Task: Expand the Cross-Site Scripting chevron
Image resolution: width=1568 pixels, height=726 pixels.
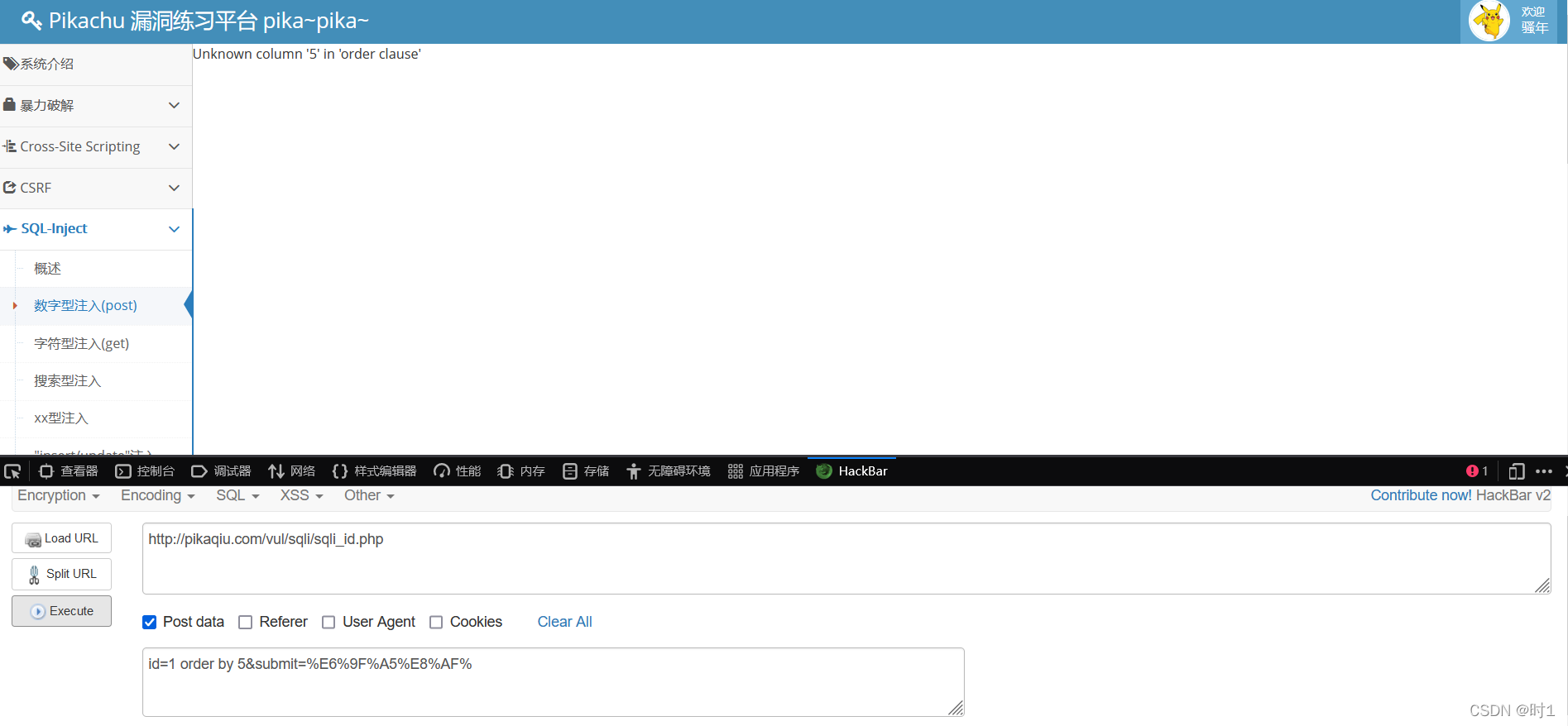Action: pos(174,146)
